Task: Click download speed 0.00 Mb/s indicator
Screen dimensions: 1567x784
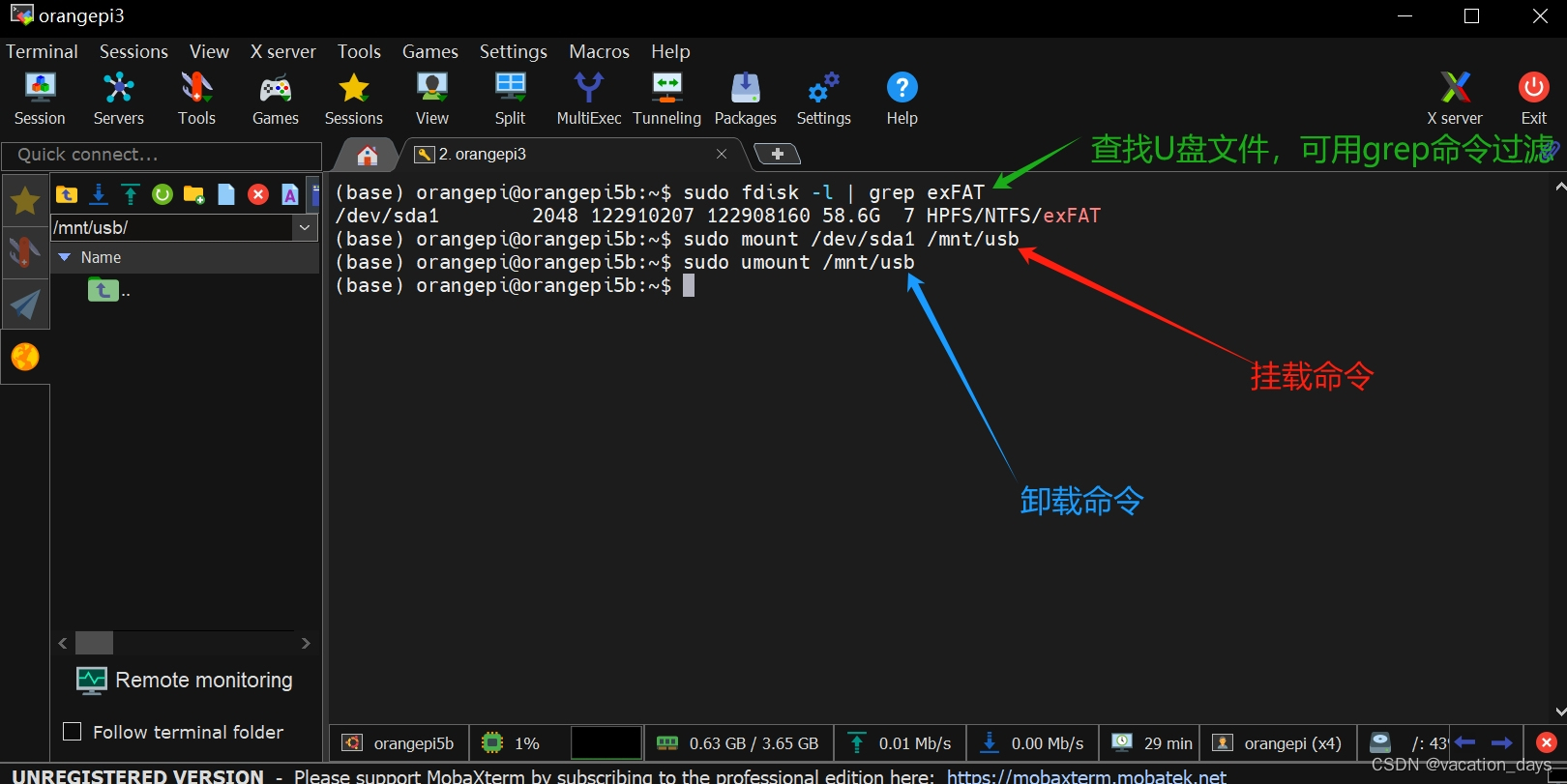Action: click(x=1032, y=743)
